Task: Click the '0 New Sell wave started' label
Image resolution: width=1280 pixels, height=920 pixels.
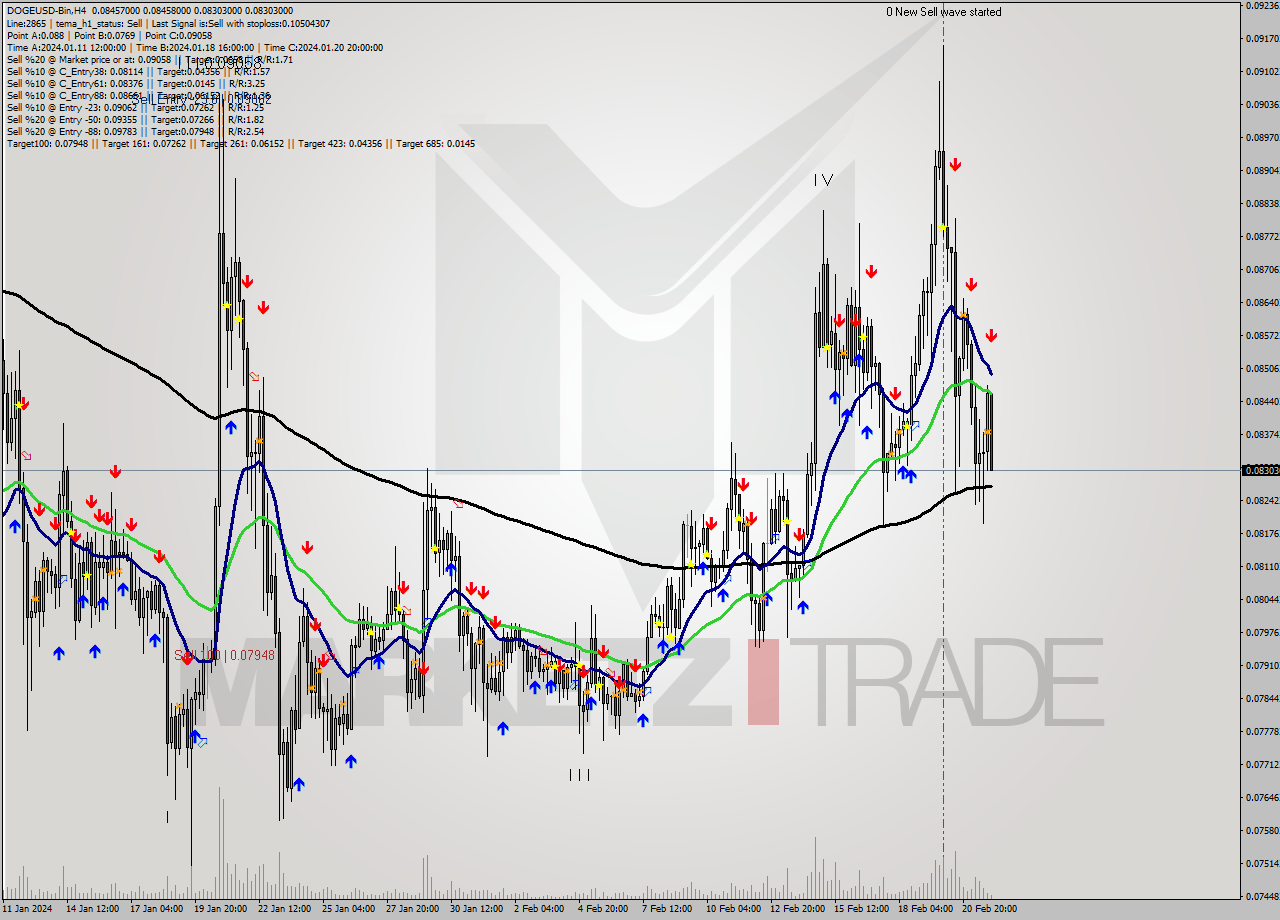Action: [x=943, y=12]
